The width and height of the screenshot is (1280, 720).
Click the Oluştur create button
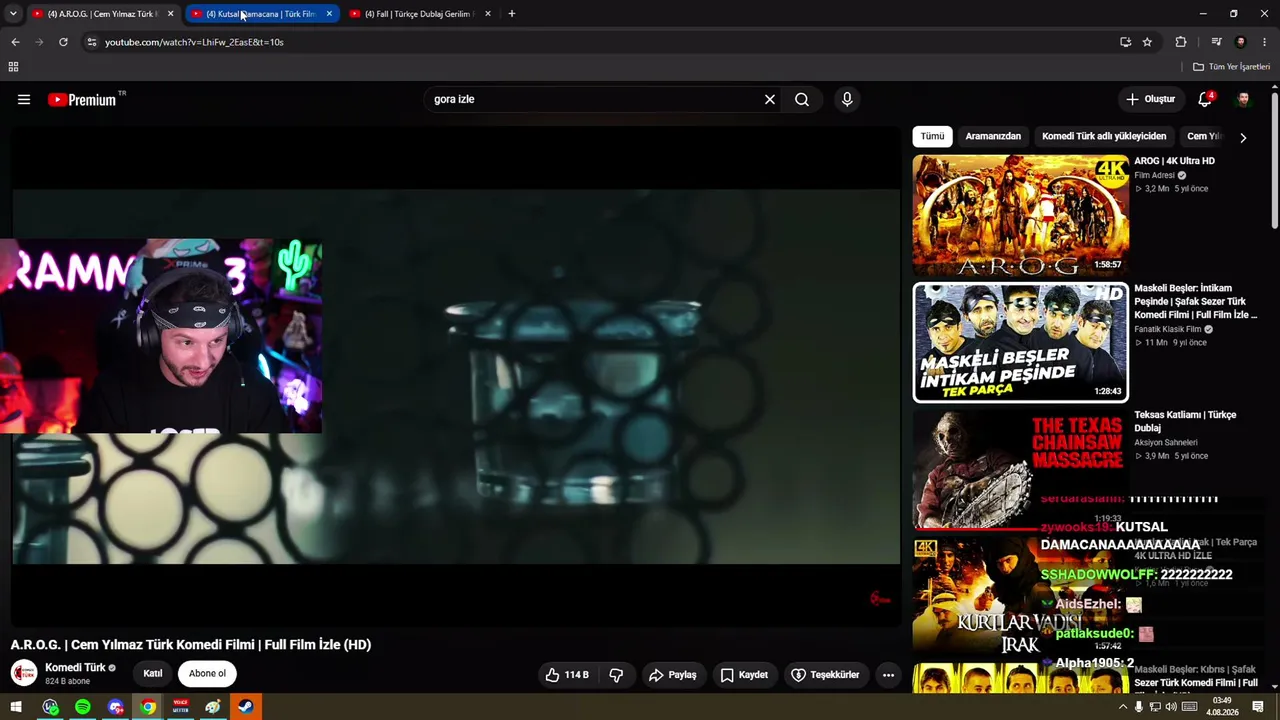coord(1150,99)
